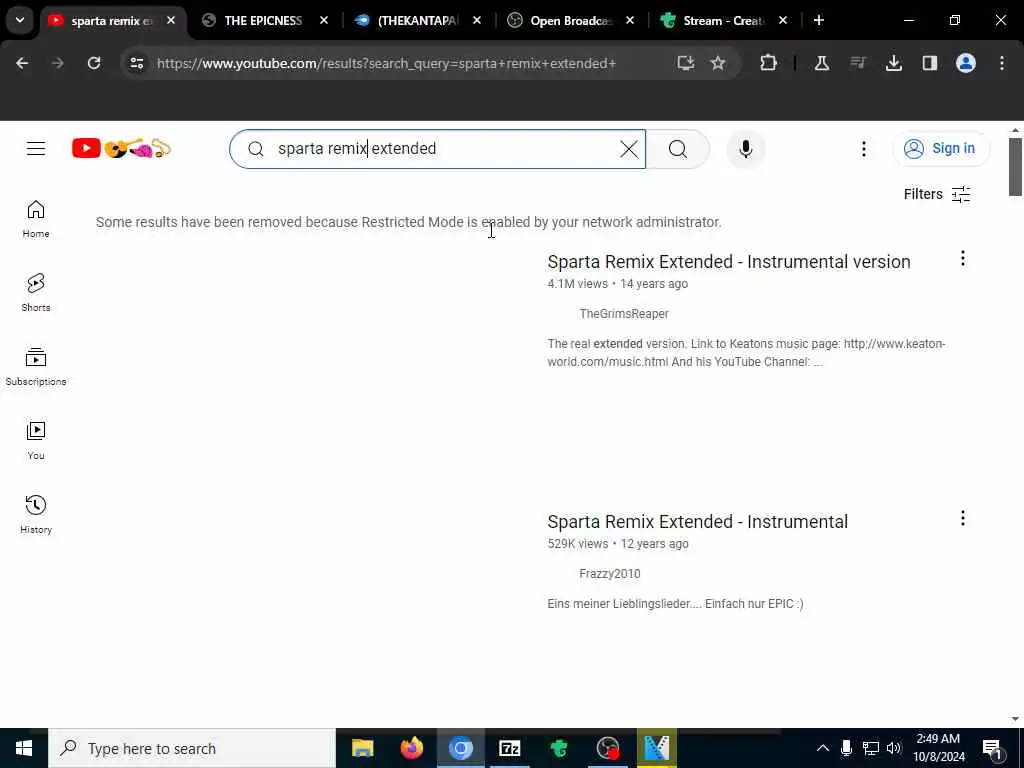Open Chrome Labs flask icon
Screen dimensions: 1024x768
click(822, 63)
